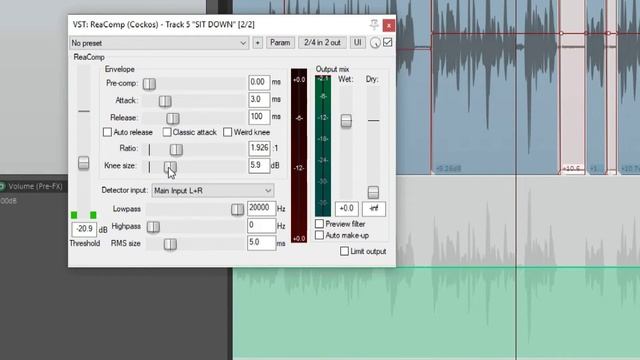This screenshot has height=360, width=640.
Task: Click the UI button
Action: [358, 42]
